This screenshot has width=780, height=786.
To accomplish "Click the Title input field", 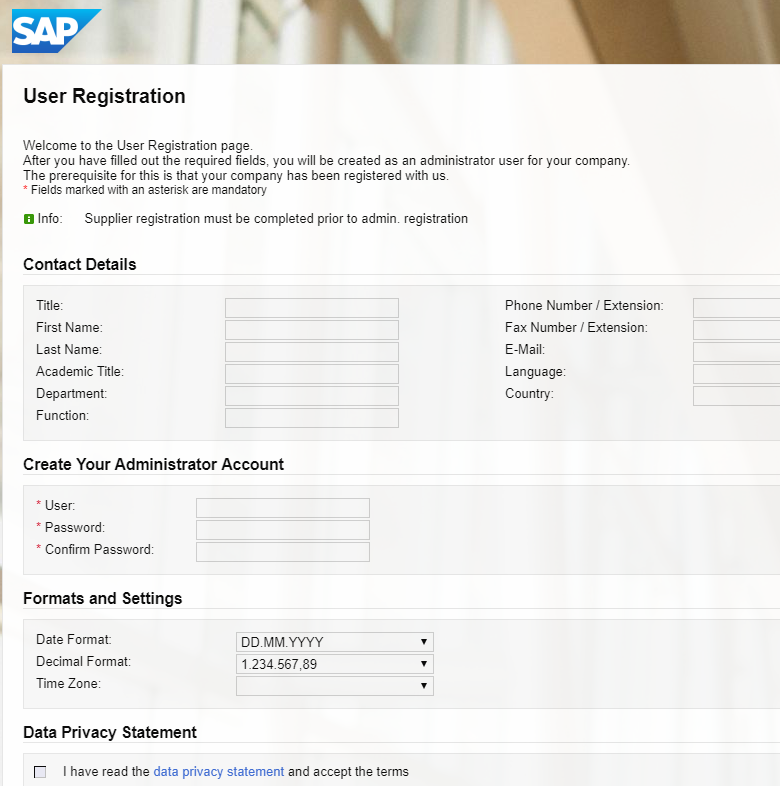I will click(x=312, y=308).
